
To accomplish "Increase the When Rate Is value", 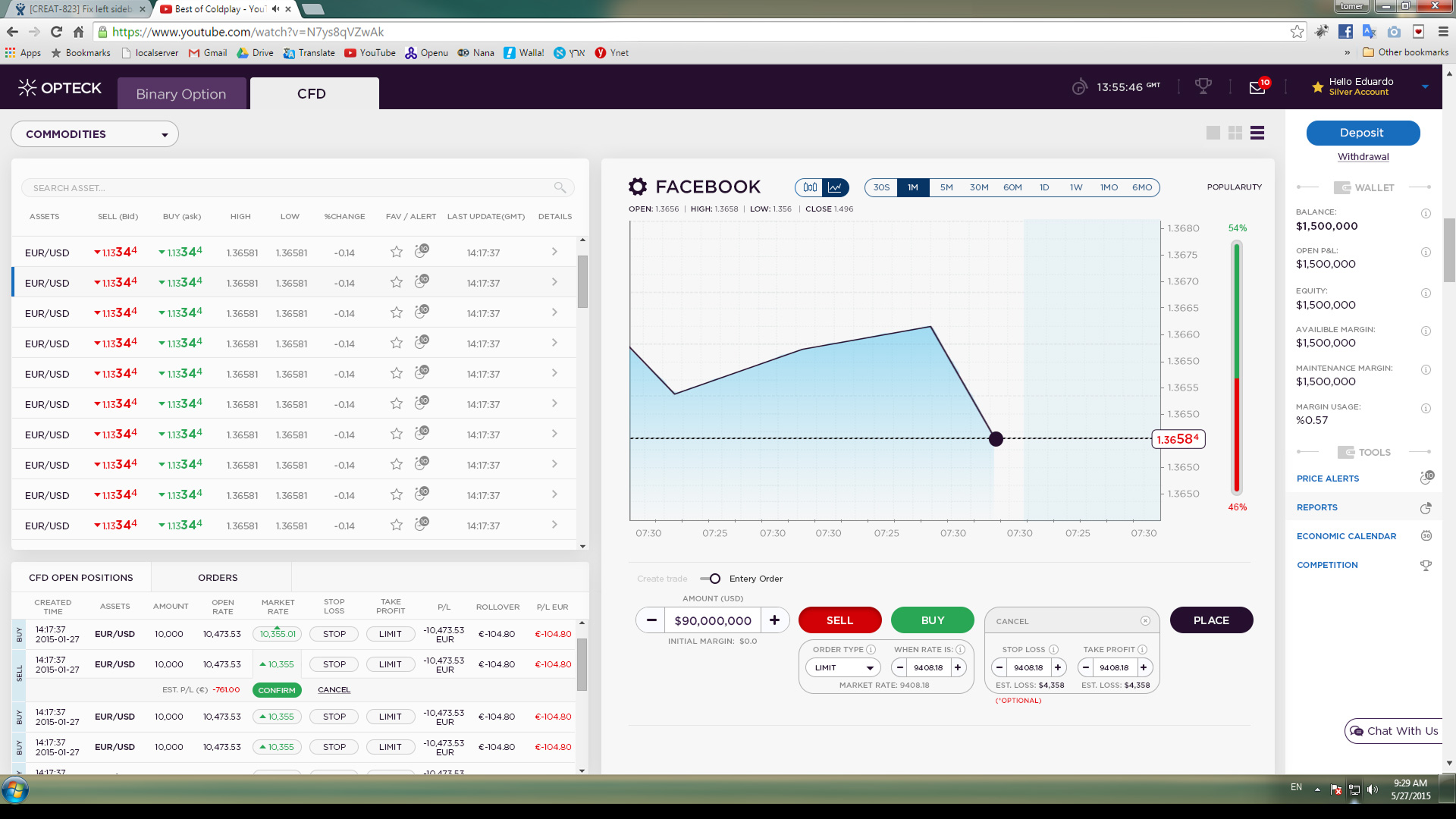I will [958, 667].
